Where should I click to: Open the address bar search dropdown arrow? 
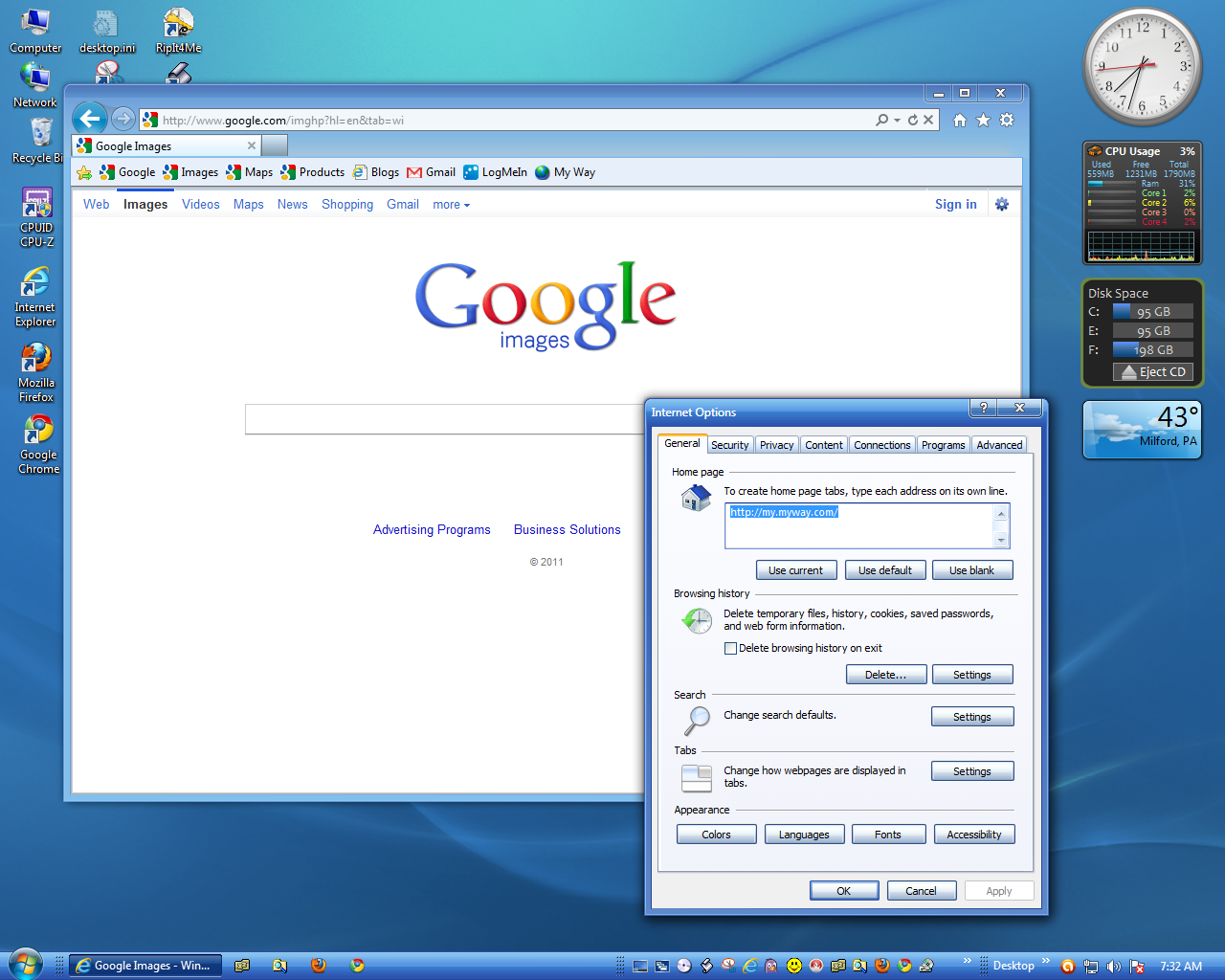click(897, 121)
